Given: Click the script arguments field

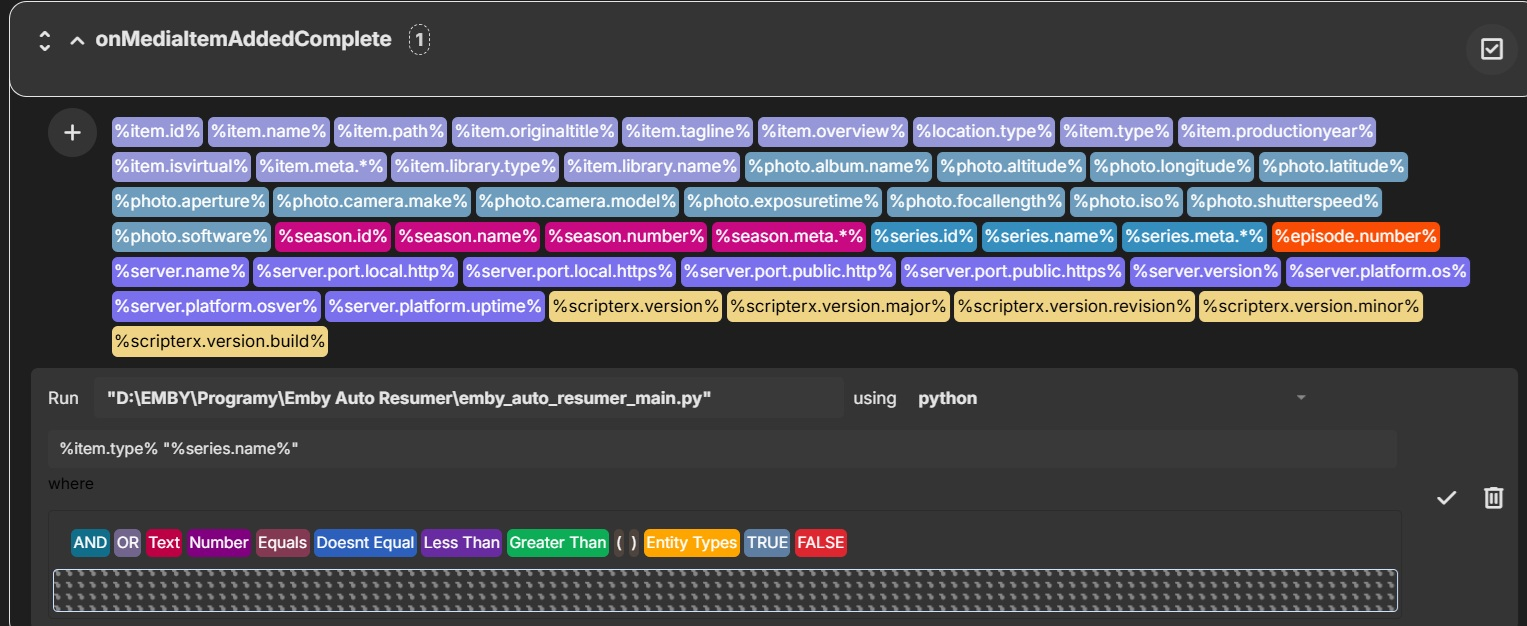Looking at the screenshot, I should [x=720, y=449].
